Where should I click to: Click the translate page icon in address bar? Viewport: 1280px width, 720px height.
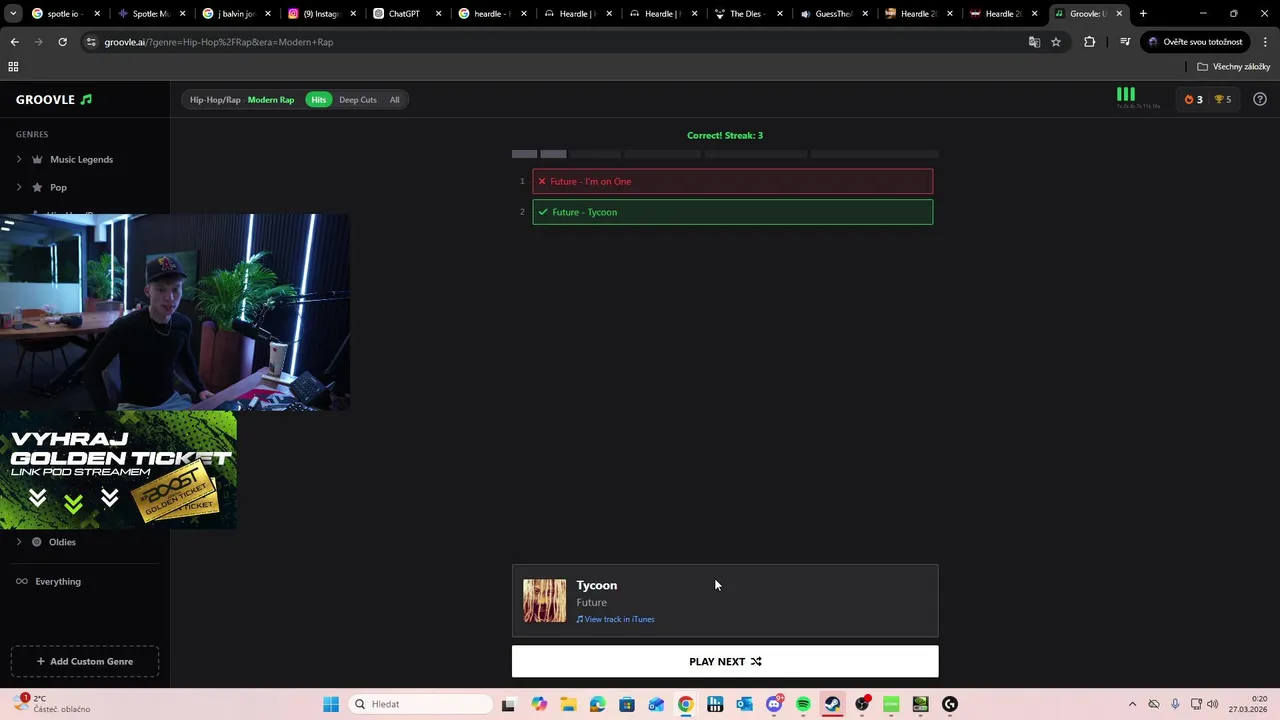[1034, 42]
